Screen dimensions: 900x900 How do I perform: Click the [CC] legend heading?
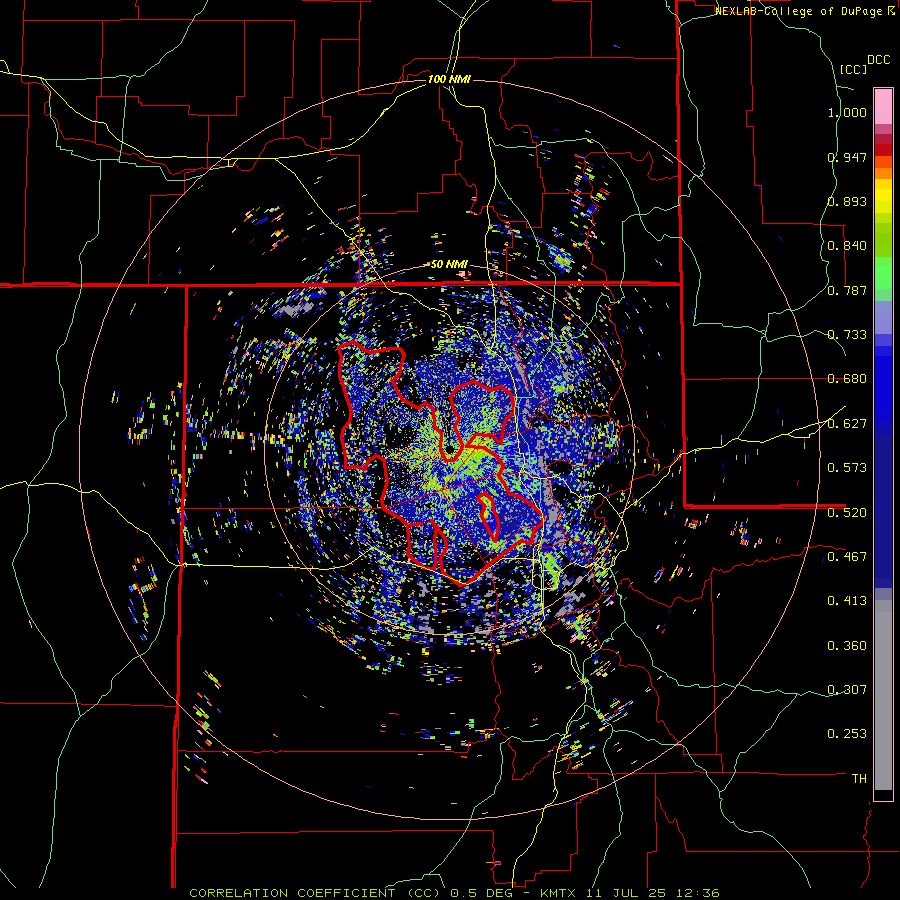pyautogui.click(x=853, y=69)
